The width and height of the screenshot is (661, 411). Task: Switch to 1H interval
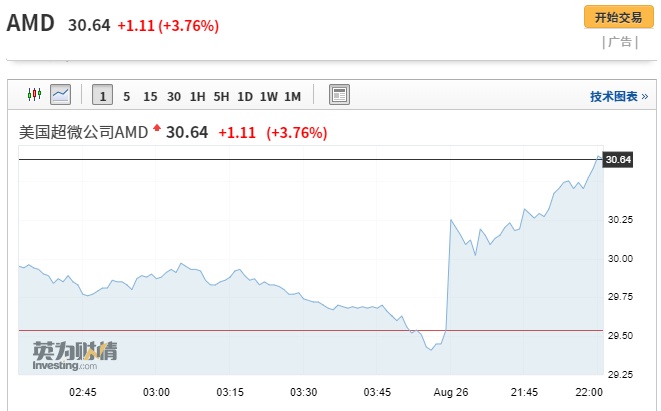click(x=197, y=96)
